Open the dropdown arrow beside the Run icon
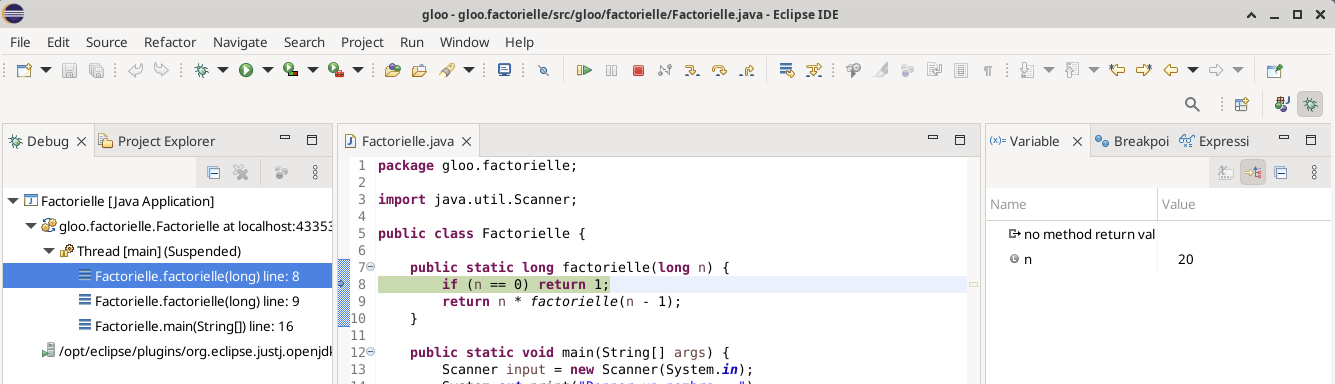 coord(268,71)
